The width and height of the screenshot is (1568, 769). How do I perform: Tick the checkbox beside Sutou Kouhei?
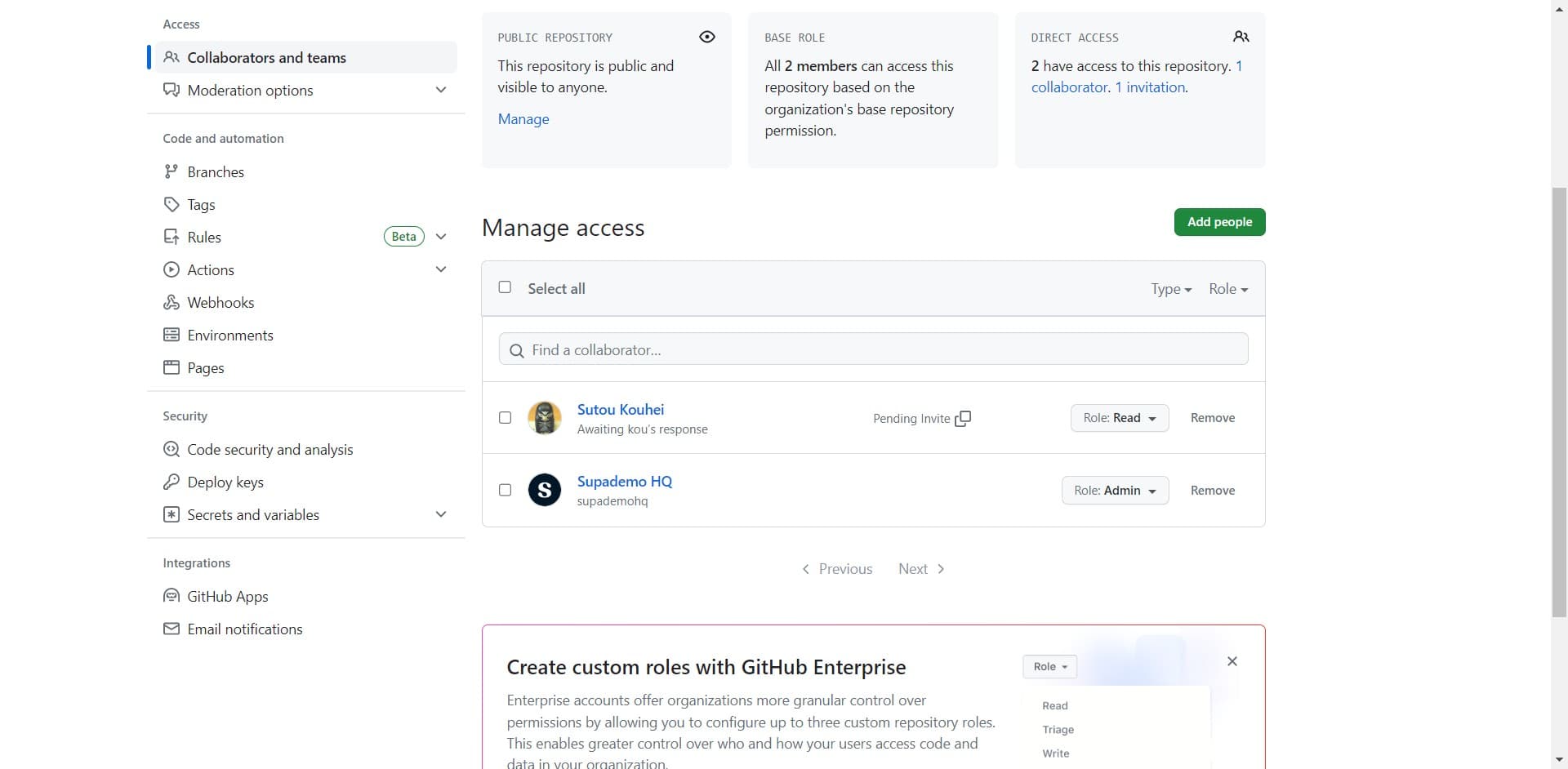(505, 418)
